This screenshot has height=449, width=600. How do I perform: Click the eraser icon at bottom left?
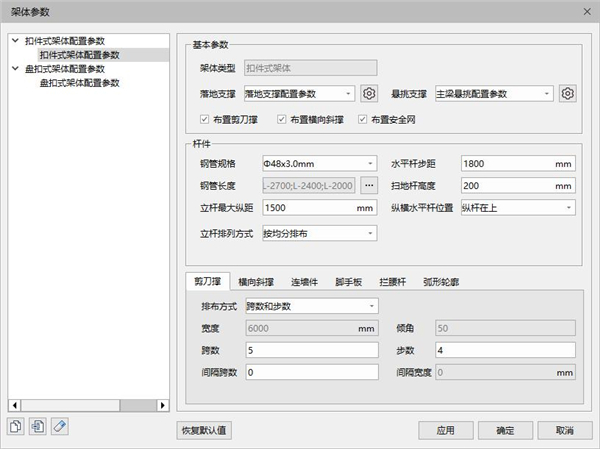pyautogui.click(x=59, y=427)
